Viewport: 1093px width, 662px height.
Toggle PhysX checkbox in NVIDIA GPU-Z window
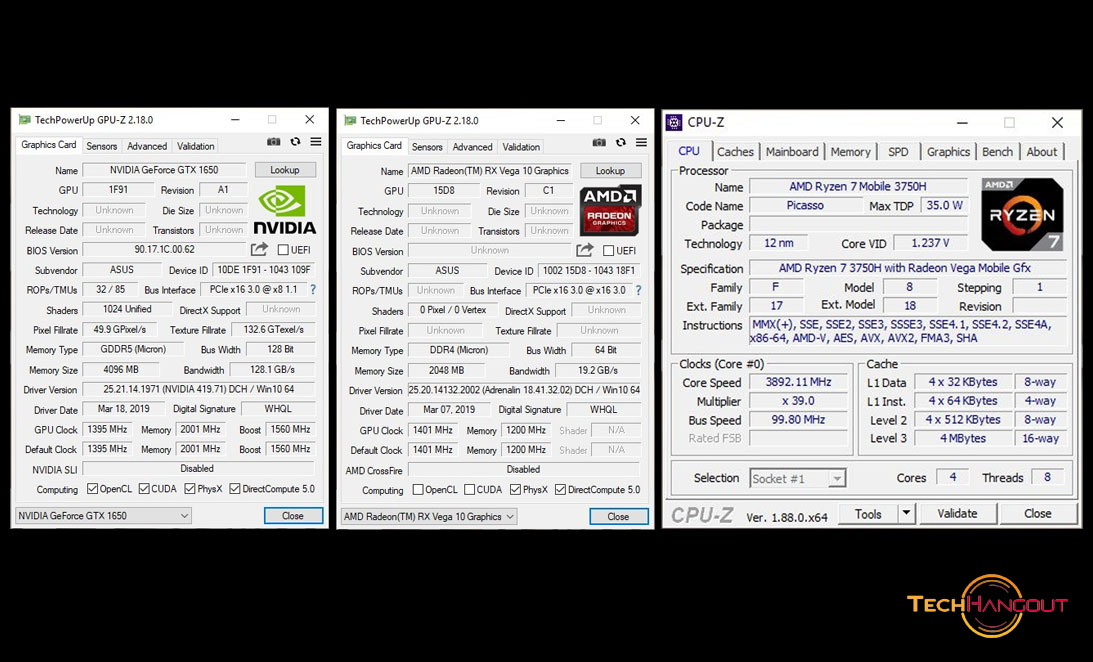click(x=190, y=488)
